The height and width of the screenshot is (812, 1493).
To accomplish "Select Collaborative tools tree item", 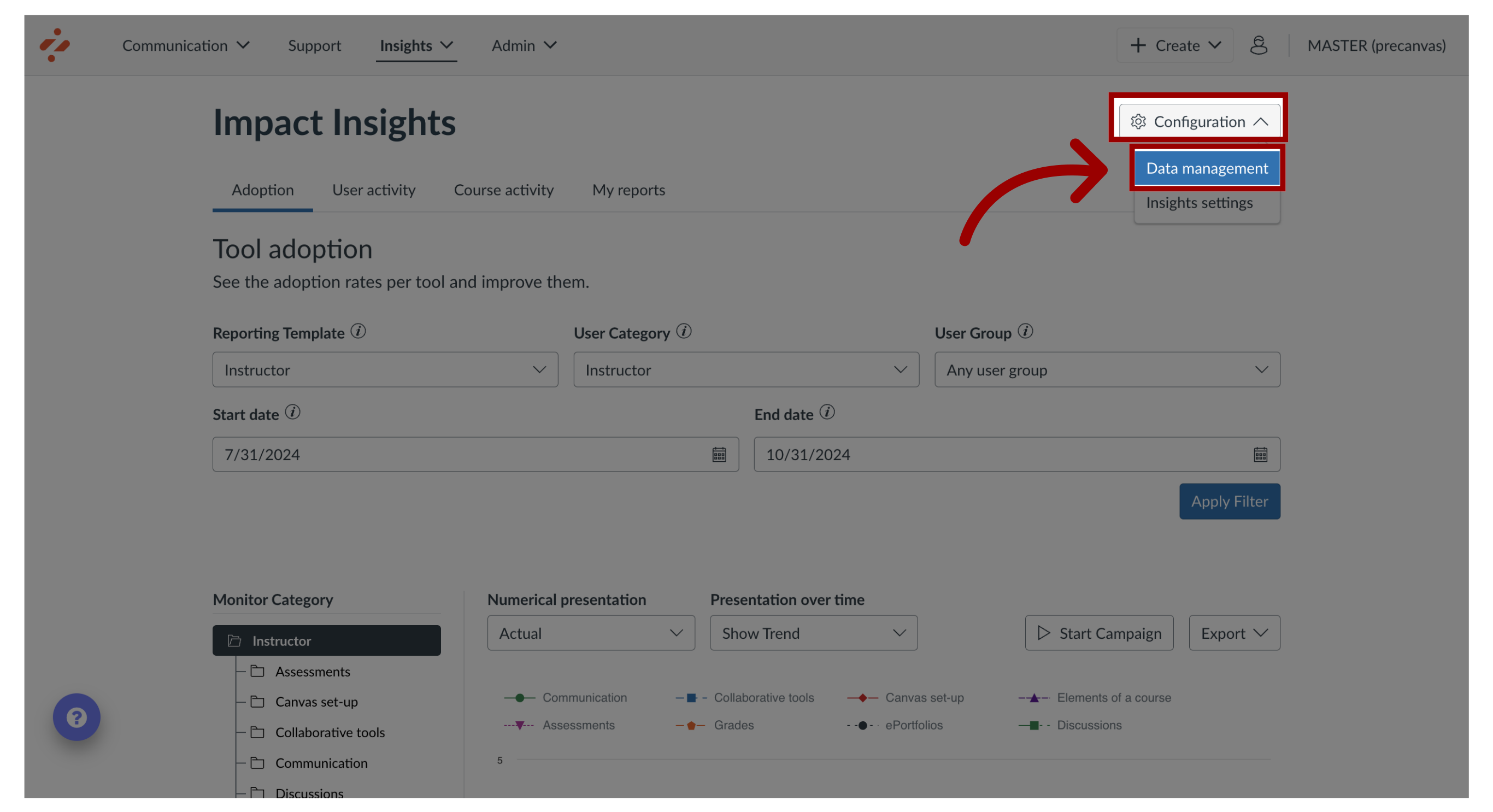I will click(330, 732).
